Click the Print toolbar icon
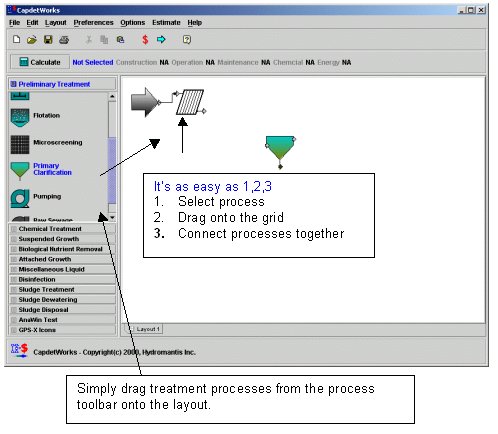This screenshot has width=498, height=434. point(64,40)
